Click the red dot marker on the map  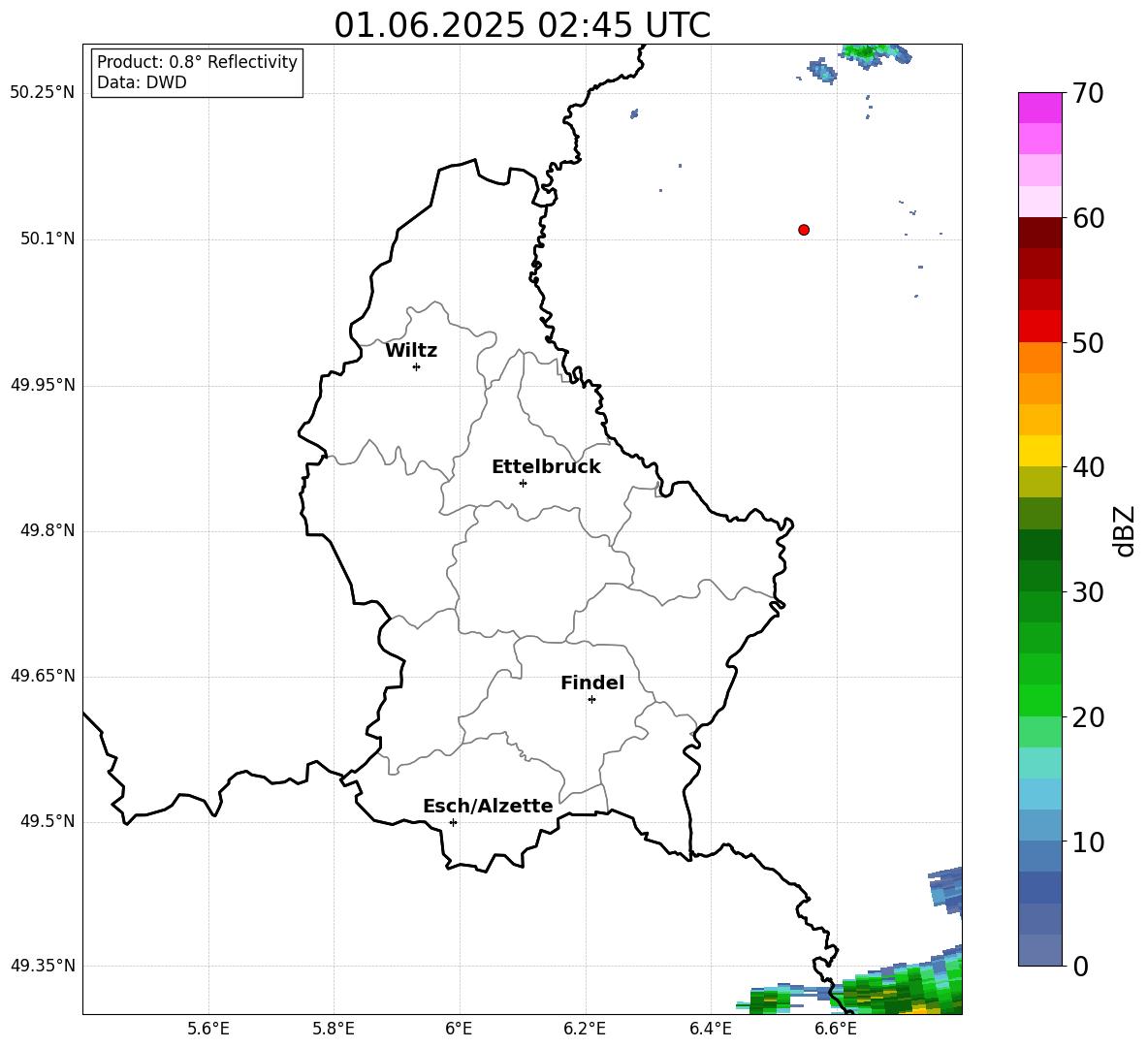(804, 230)
